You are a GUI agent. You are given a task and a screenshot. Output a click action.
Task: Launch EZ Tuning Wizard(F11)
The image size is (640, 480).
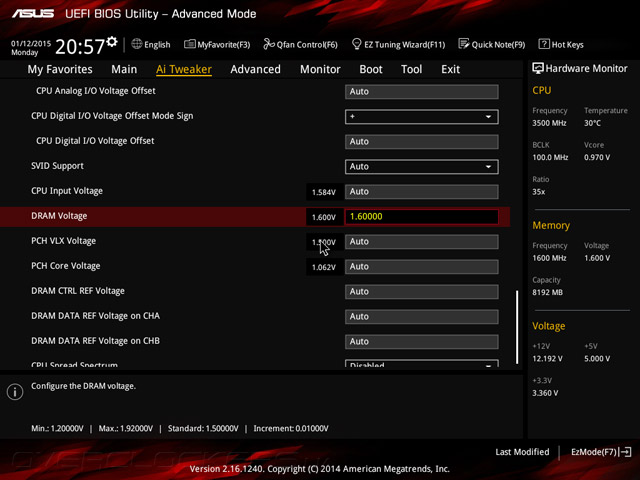tap(404, 44)
